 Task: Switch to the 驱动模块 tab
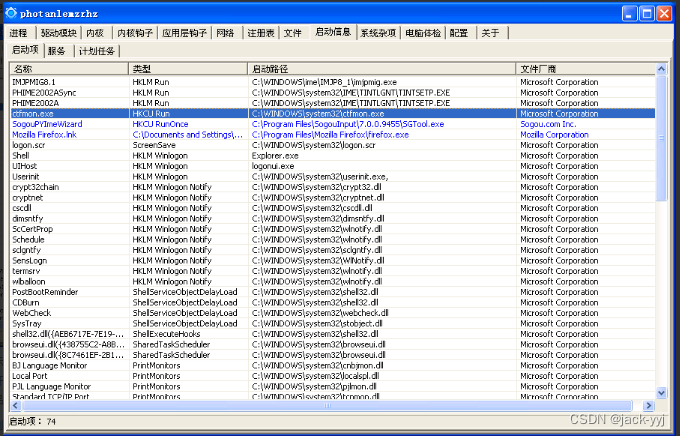[x=59, y=33]
